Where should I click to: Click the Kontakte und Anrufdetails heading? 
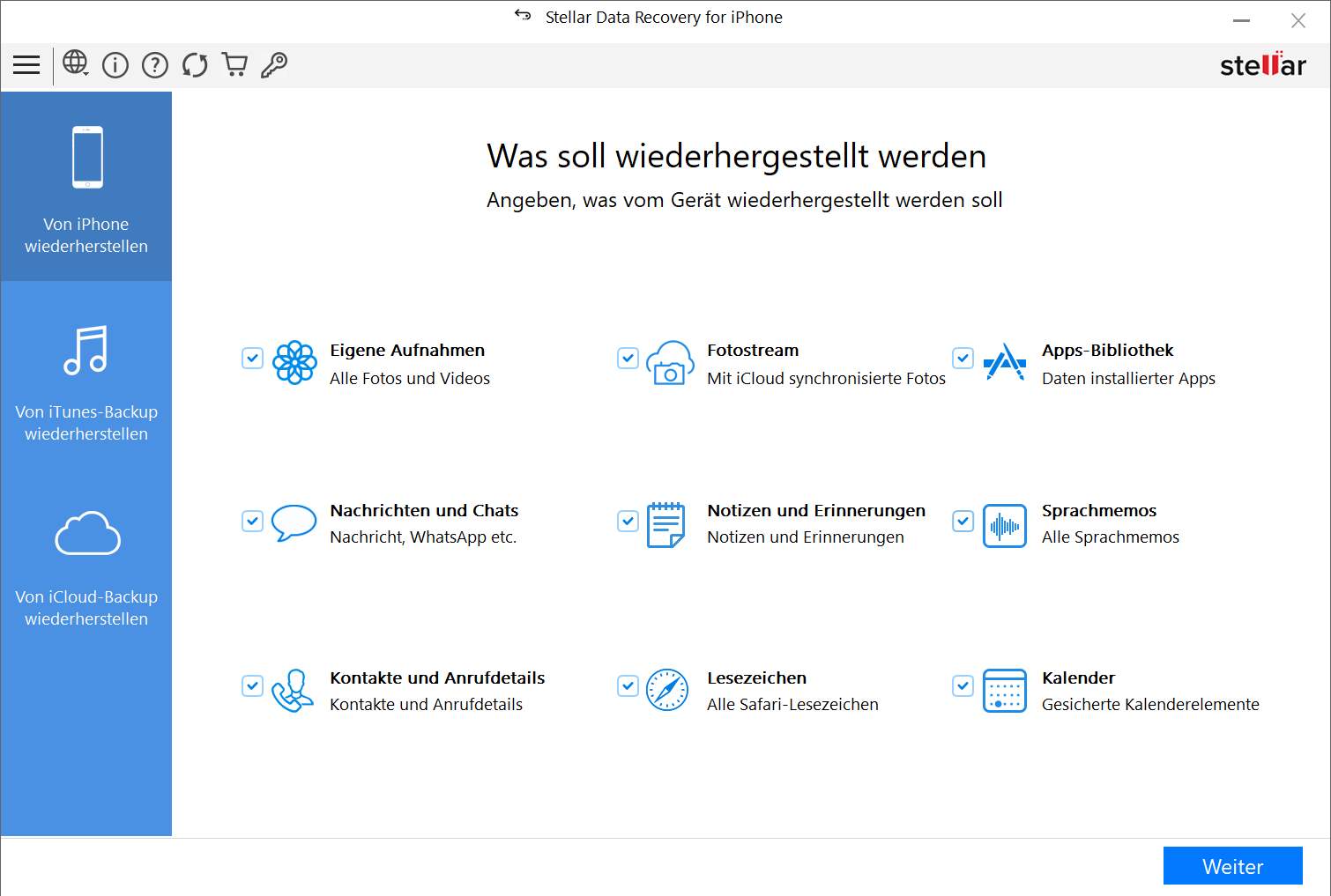(x=437, y=678)
